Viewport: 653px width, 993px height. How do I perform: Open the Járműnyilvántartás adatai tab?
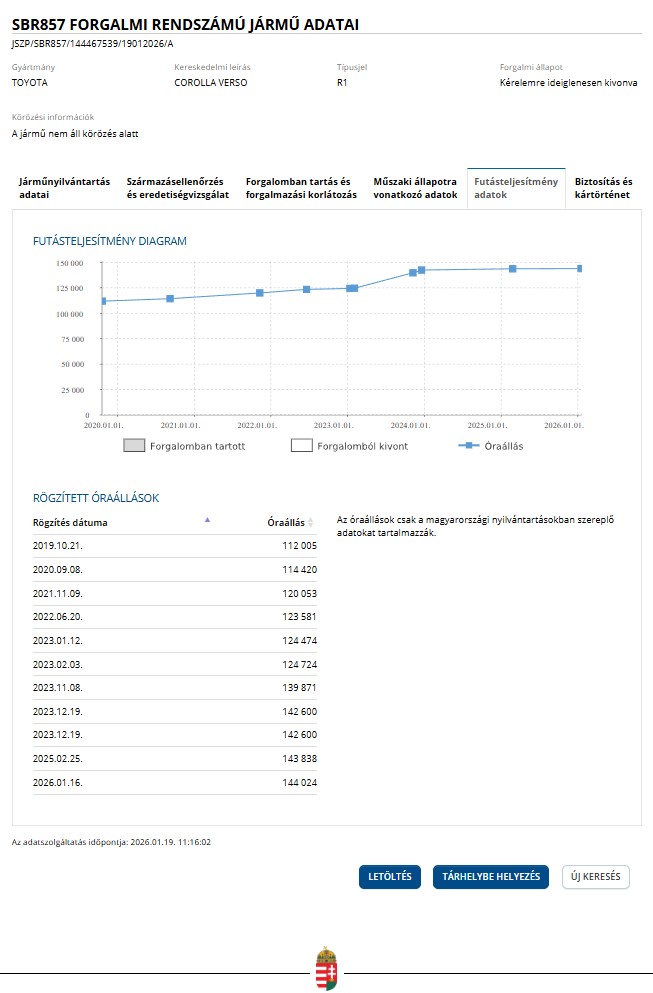click(x=64, y=188)
